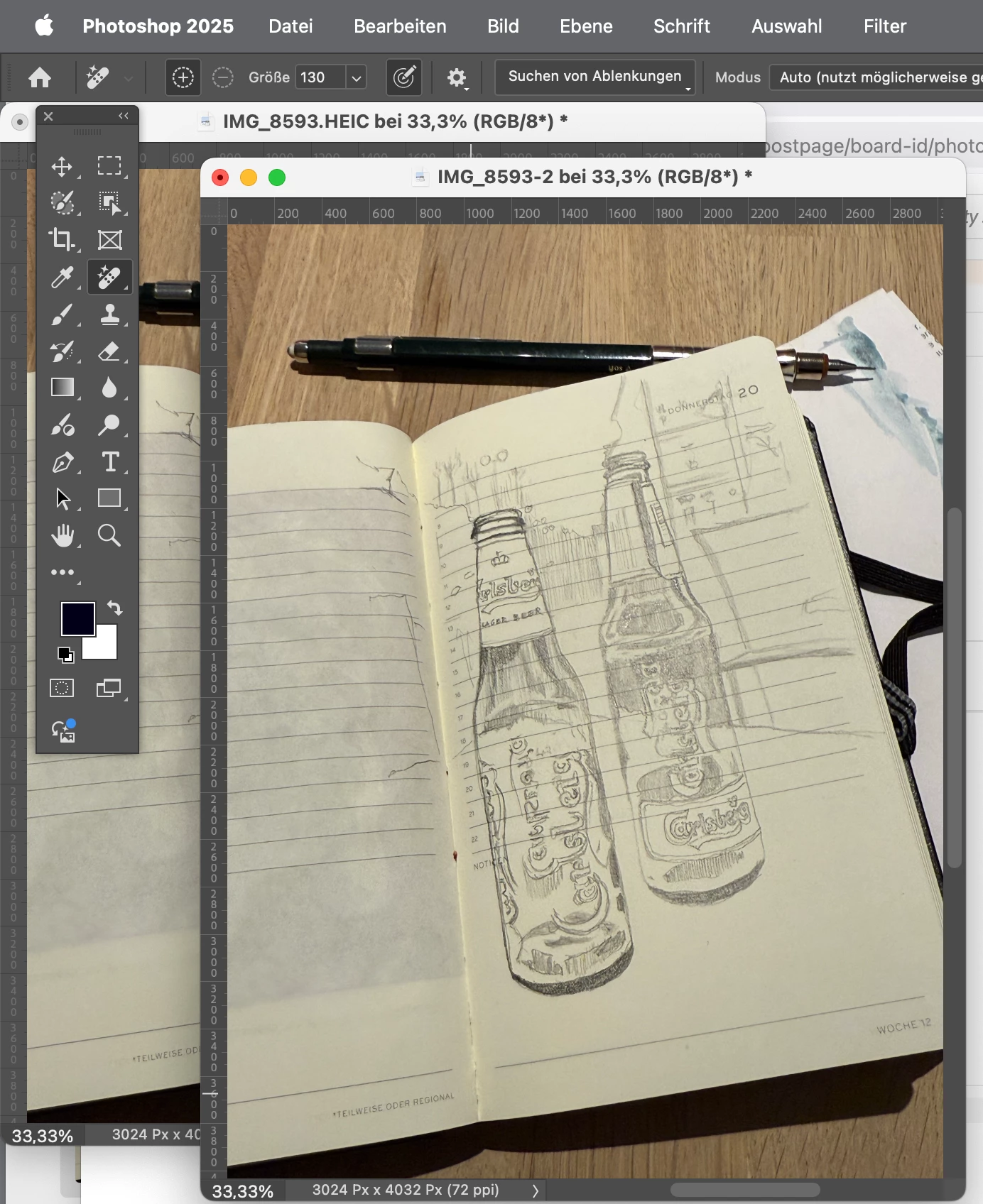This screenshot has width=983, height=1204.
Task: Open the Apple menu
Action: [x=44, y=26]
